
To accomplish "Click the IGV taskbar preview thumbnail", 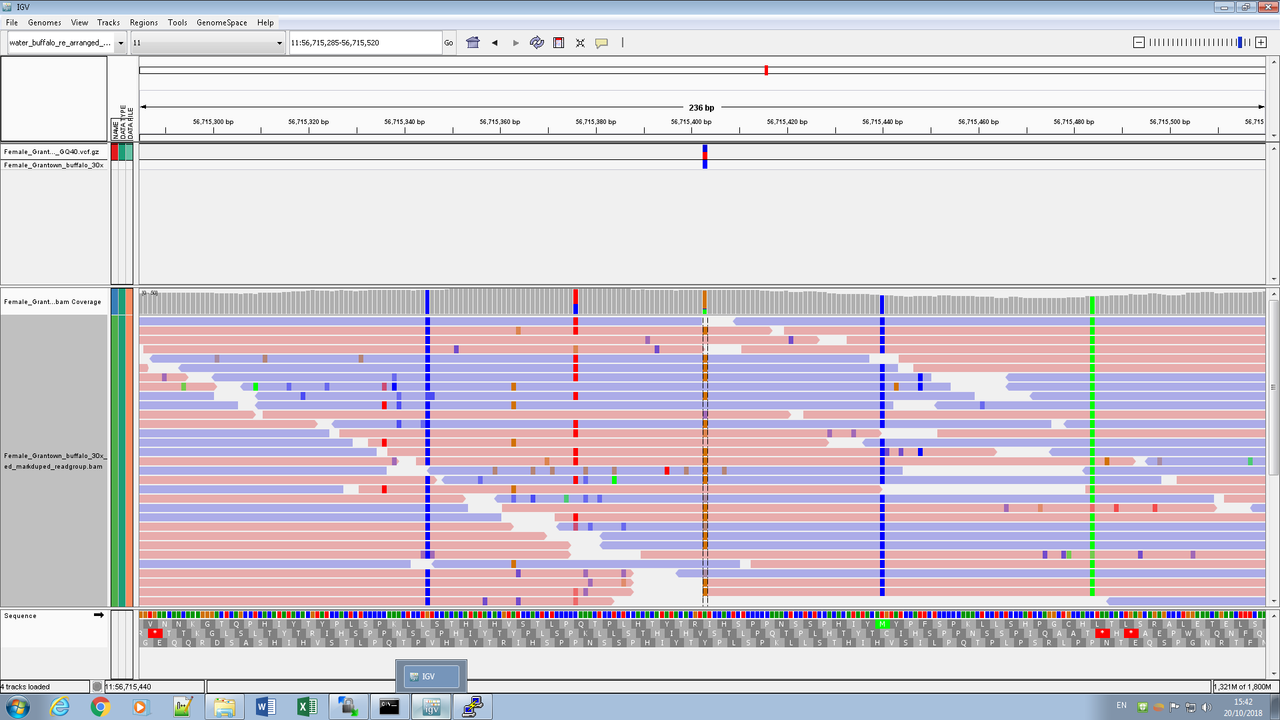I will pyautogui.click(x=430, y=676).
